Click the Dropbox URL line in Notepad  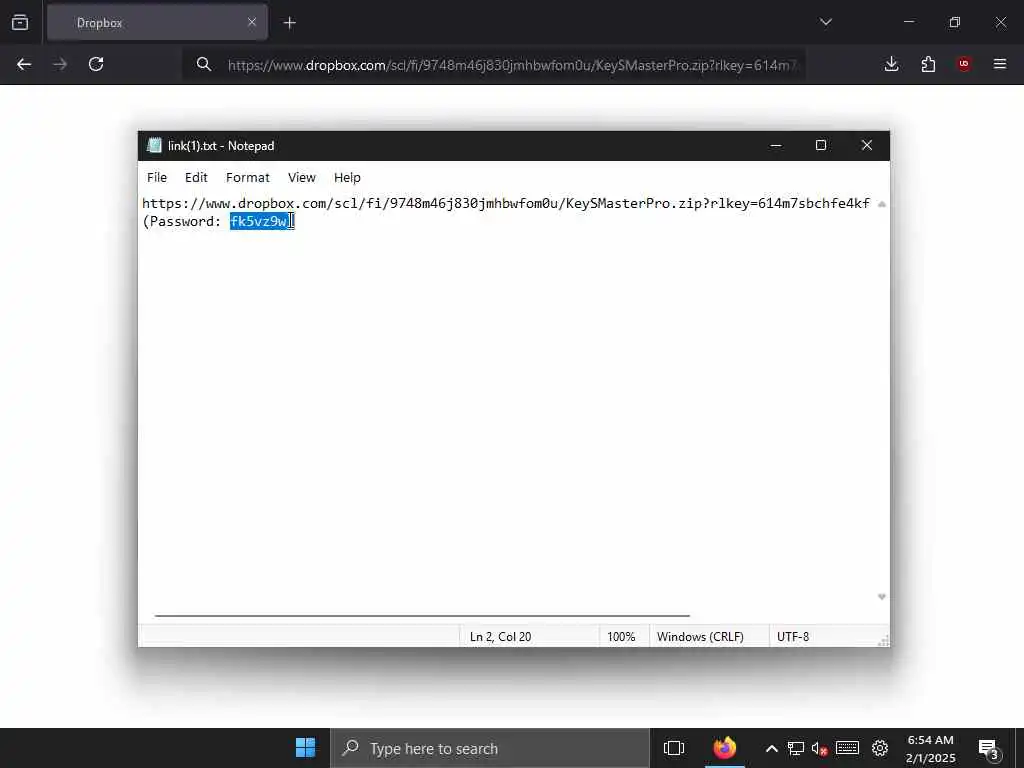coord(505,204)
